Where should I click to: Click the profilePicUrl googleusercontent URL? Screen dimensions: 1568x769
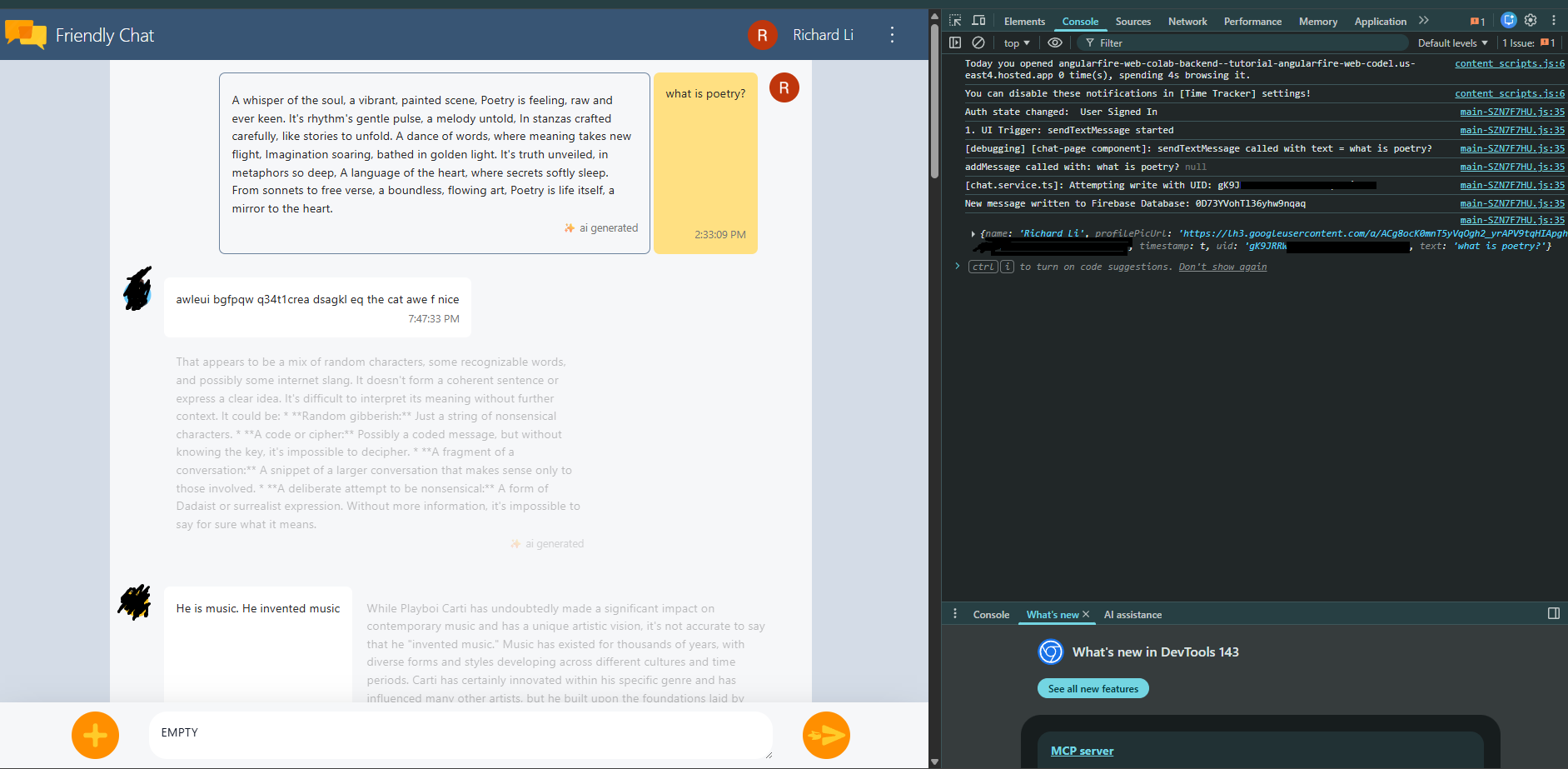(1373, 234)
